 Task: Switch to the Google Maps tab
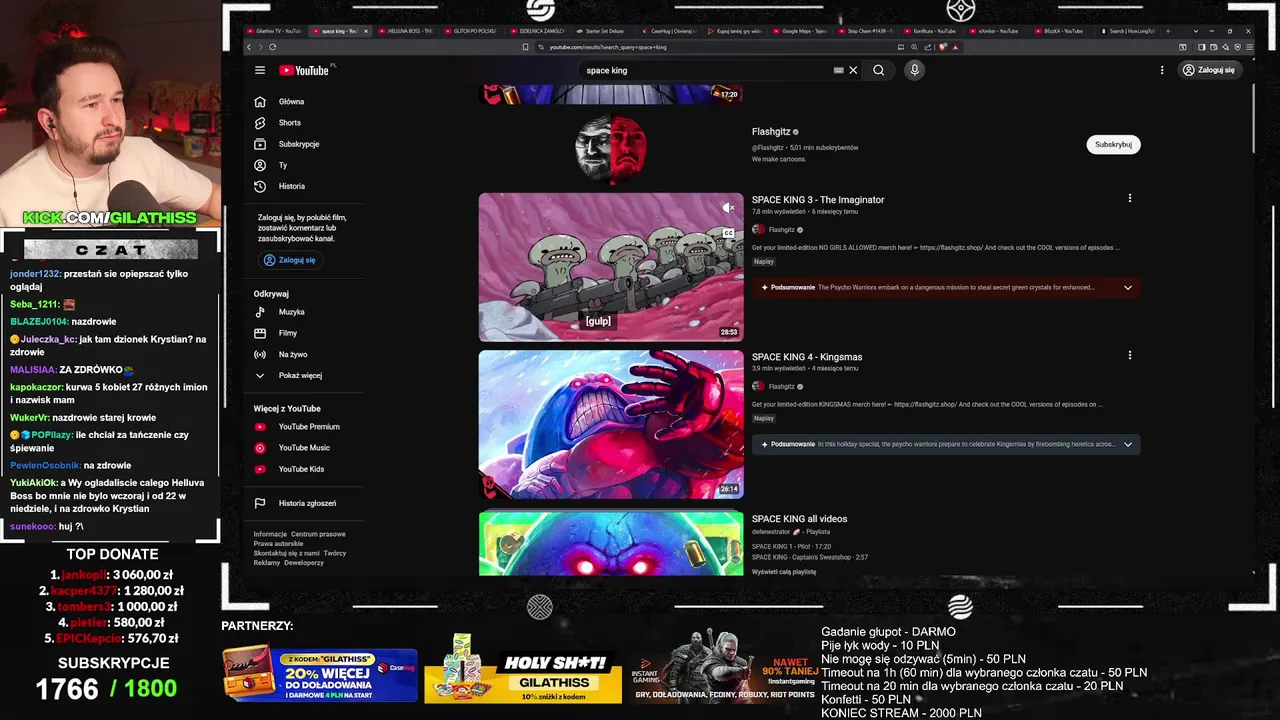[802, 31]
